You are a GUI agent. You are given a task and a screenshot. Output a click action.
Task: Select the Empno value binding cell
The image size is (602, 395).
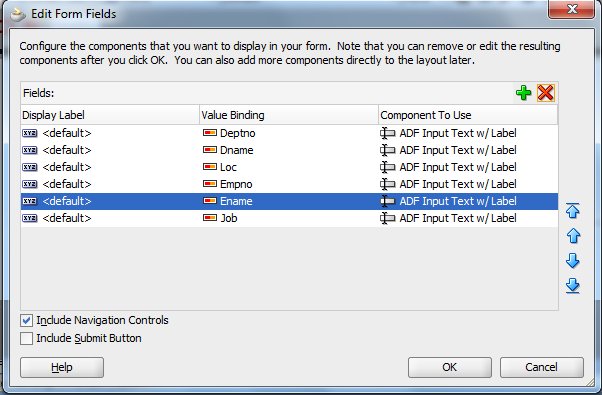[x=289, y=184]
